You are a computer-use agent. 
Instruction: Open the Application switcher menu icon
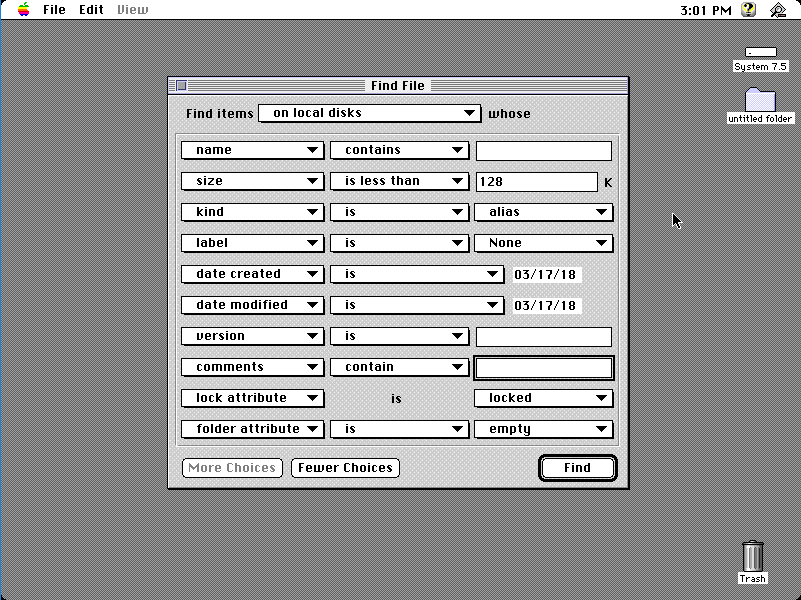[778, 10]
